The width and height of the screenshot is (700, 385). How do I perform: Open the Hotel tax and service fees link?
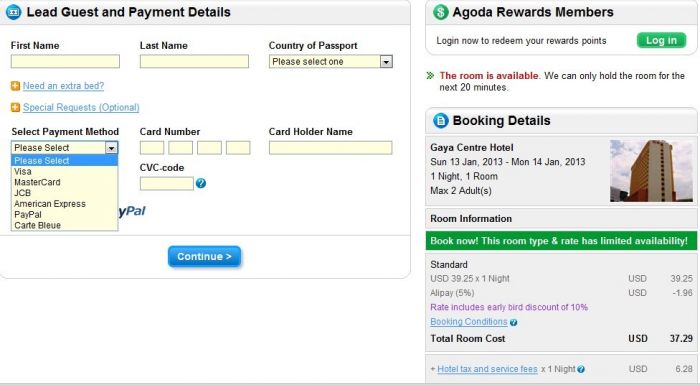click(x=487, y=369)
